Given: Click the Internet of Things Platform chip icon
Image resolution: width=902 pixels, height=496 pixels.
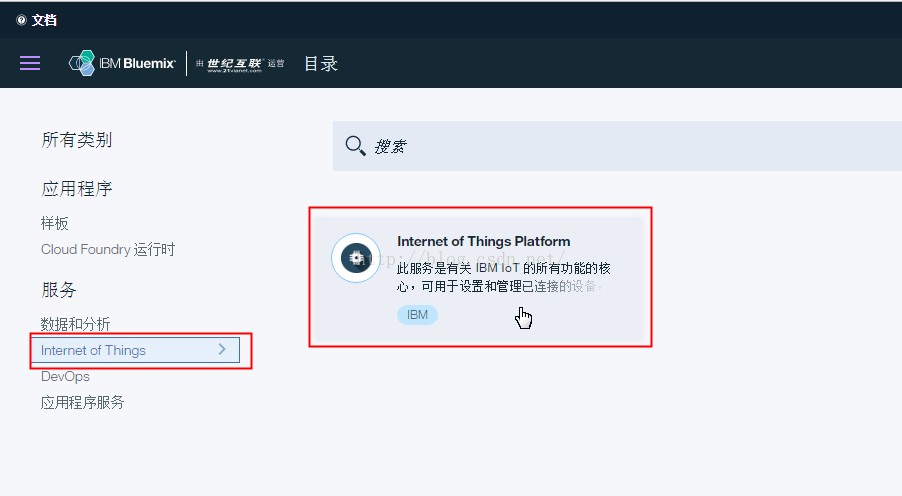Looking at the screenshot, I should pos(356,258).
